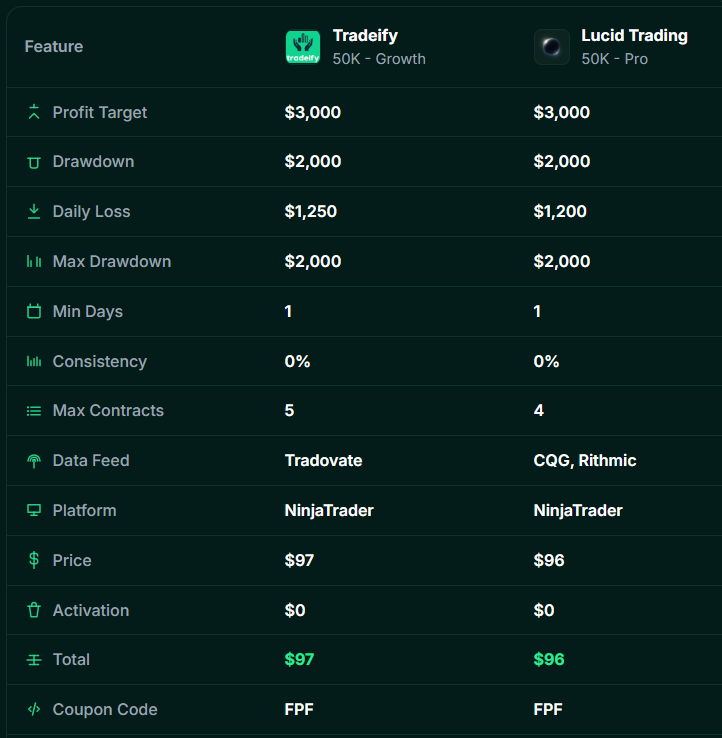Screen dimensions: 722x738
Task: Select Lucid Trading's Max Drawdown $2,000 value
Action: 562,261
